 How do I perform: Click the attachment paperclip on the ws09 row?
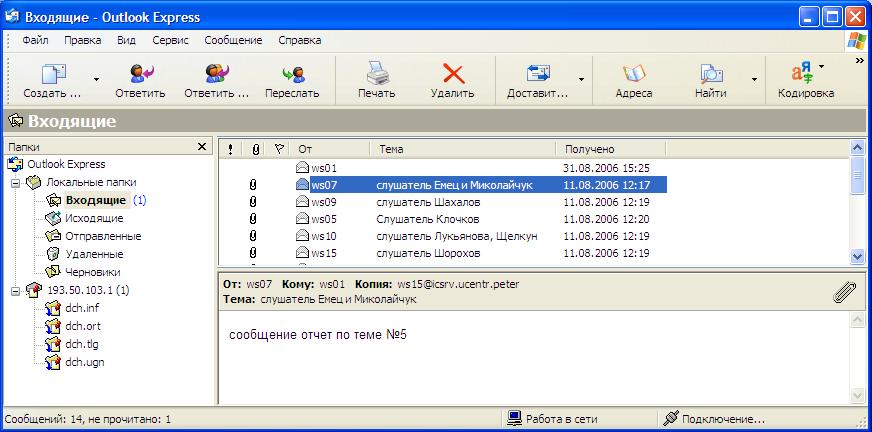(253, 202)
